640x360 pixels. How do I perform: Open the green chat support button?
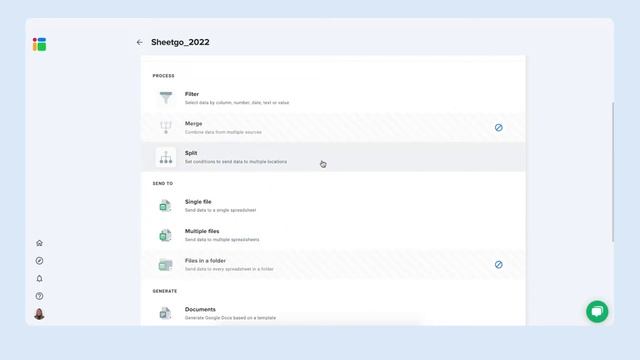point(597,311)
